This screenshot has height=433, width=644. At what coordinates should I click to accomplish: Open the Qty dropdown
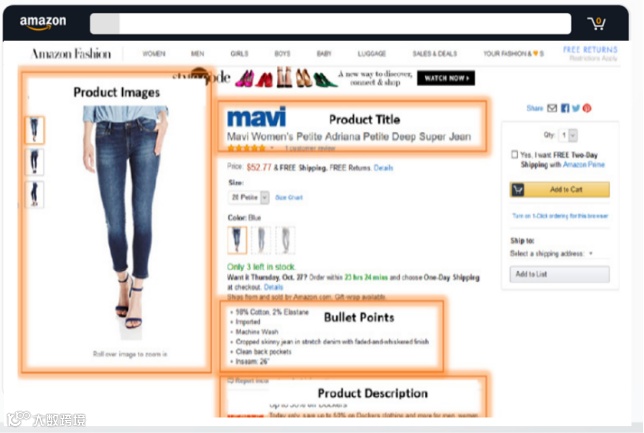click(568, 135)
